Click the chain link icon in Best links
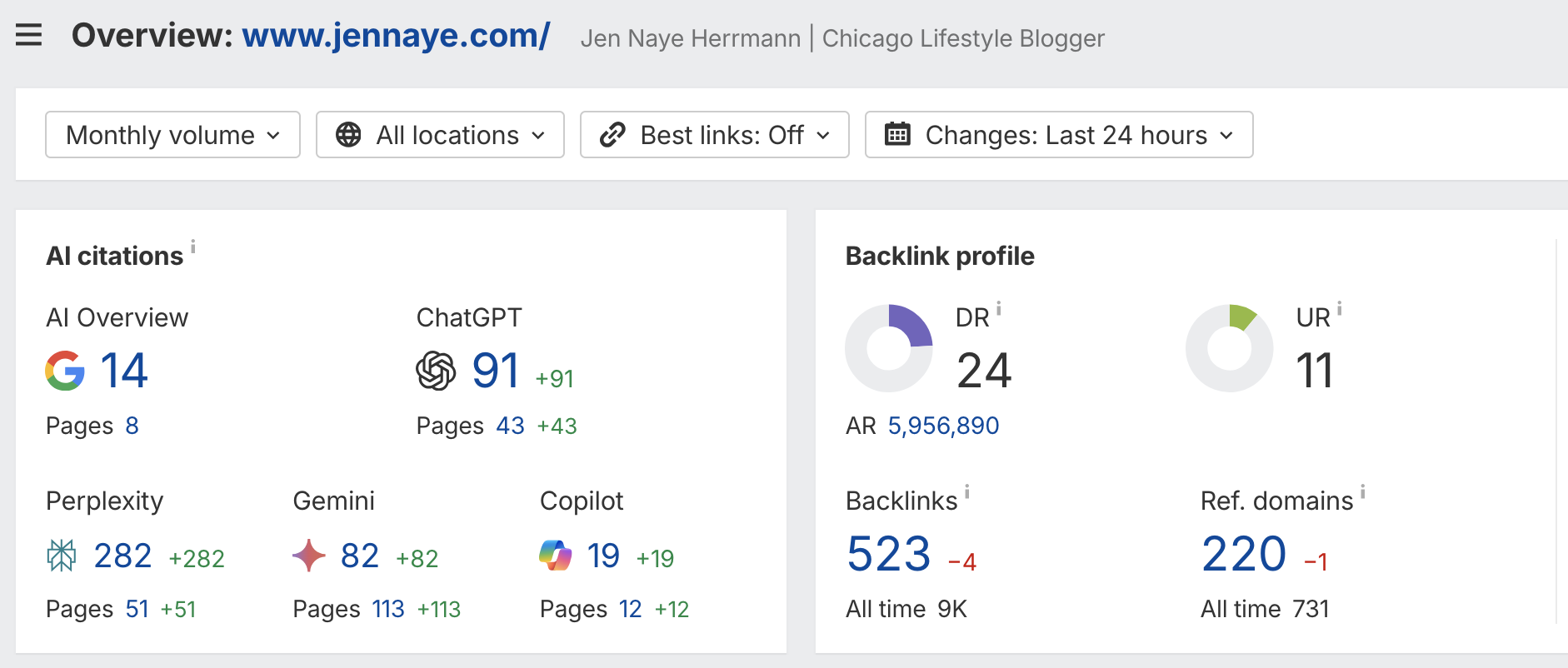1568x668 pixels. [612, 135]
